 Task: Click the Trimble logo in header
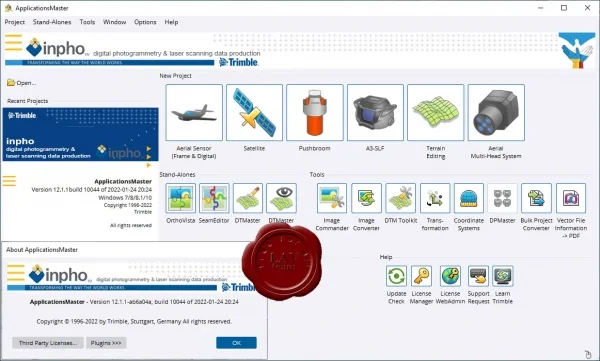pos(239,62)
